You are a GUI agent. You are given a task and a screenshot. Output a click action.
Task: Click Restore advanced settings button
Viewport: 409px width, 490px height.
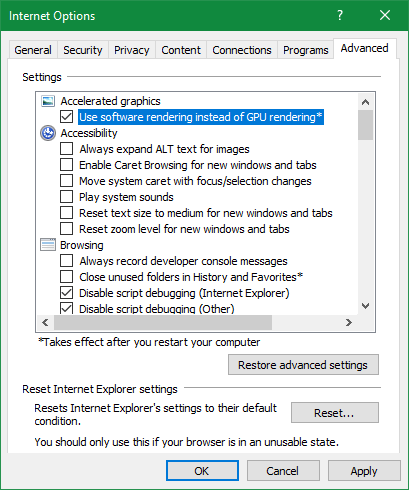click(303, 365)
